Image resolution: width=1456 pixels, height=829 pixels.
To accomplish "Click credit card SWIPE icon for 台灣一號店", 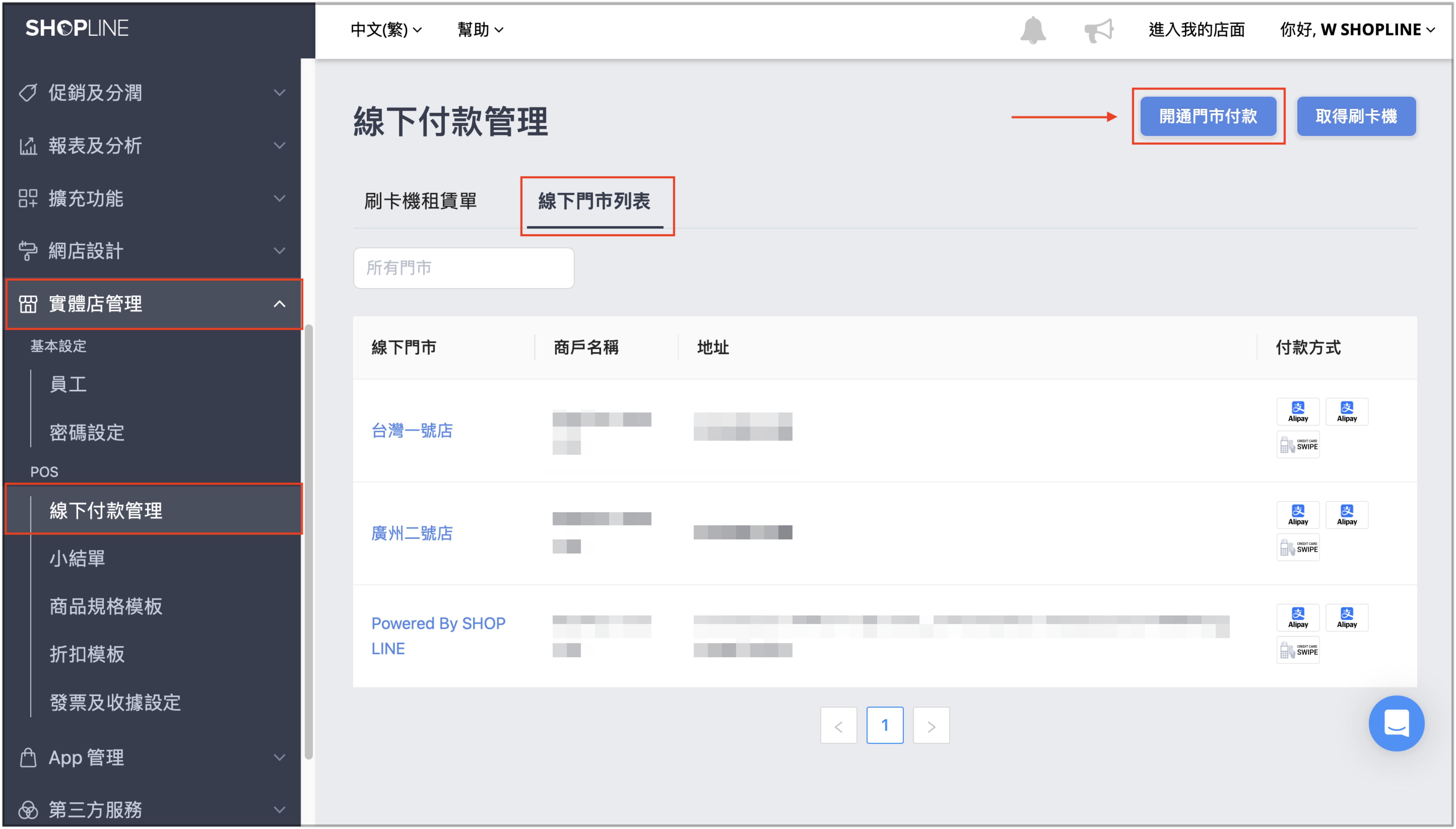I will pos(1298,444).
